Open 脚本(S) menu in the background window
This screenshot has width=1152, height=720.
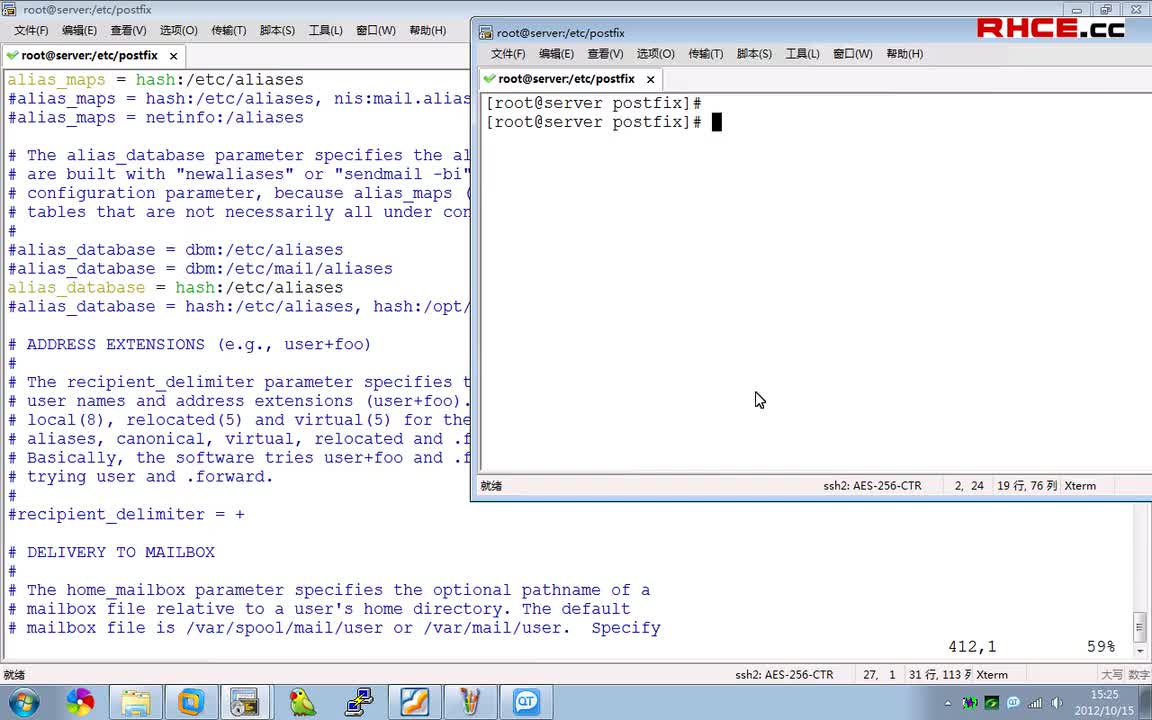pyautogui.click(x=277, y=30)
